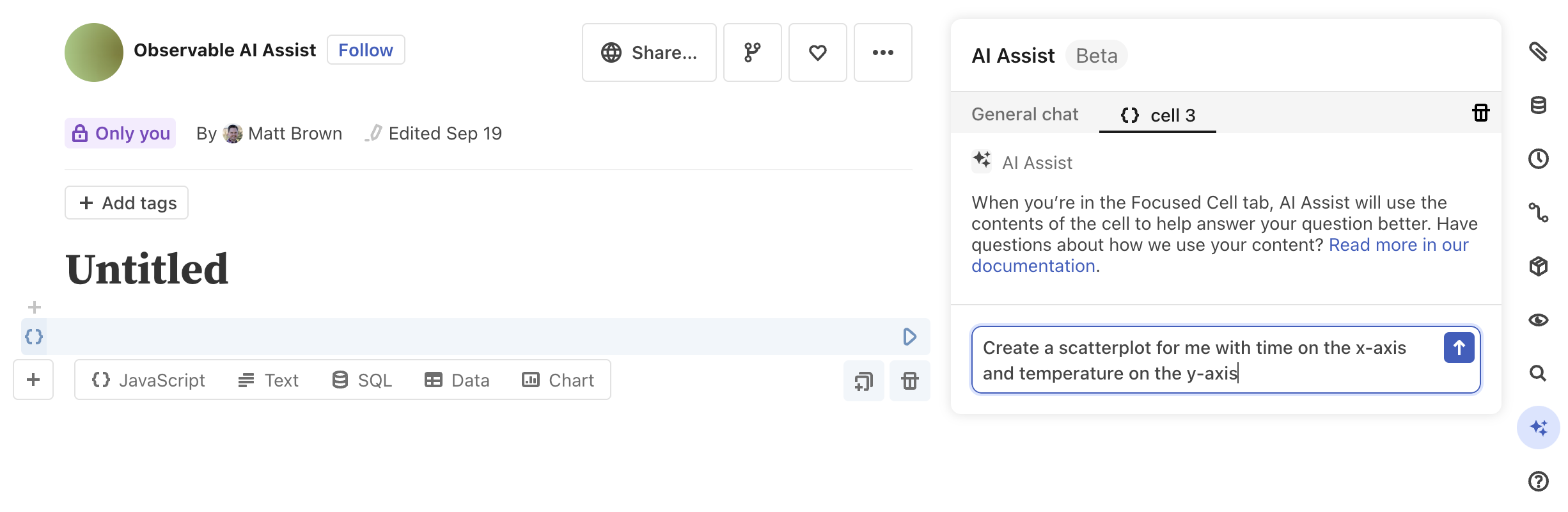The image size is (1568, 512).
Task: Choose Chart cell type
Action: [558, 380]
